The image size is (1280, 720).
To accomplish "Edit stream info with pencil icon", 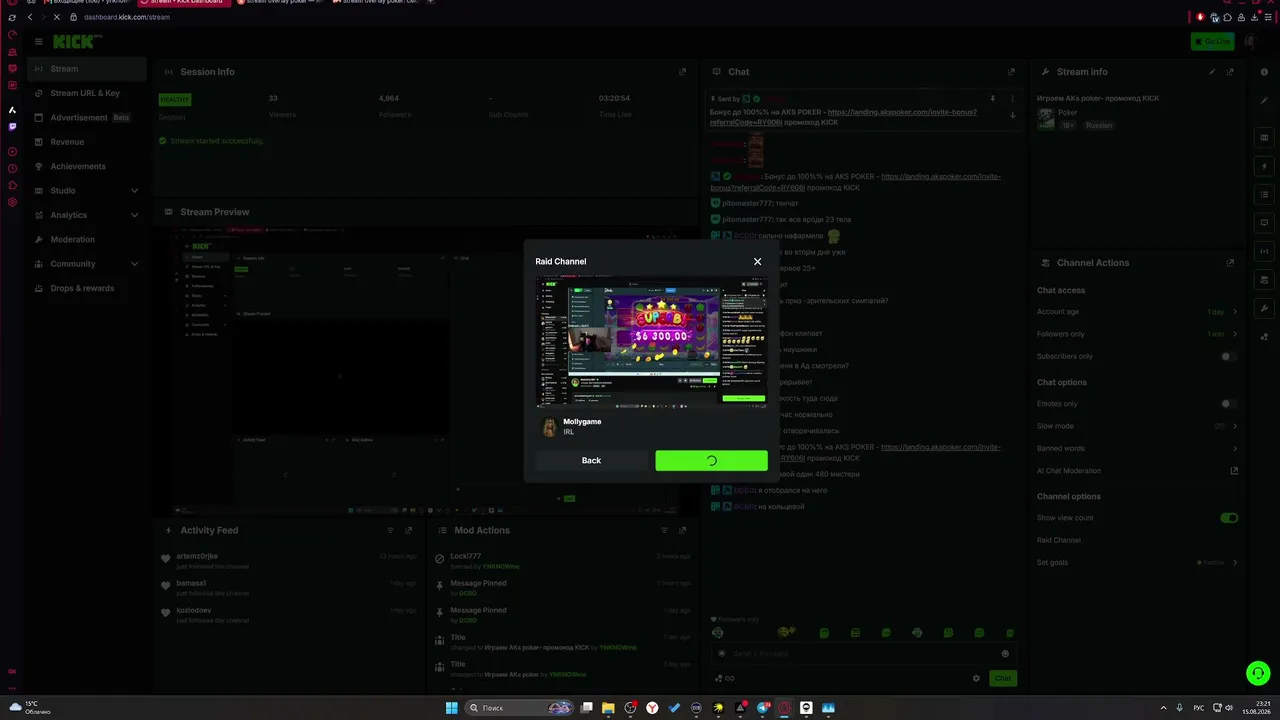I will [1212, 72].
